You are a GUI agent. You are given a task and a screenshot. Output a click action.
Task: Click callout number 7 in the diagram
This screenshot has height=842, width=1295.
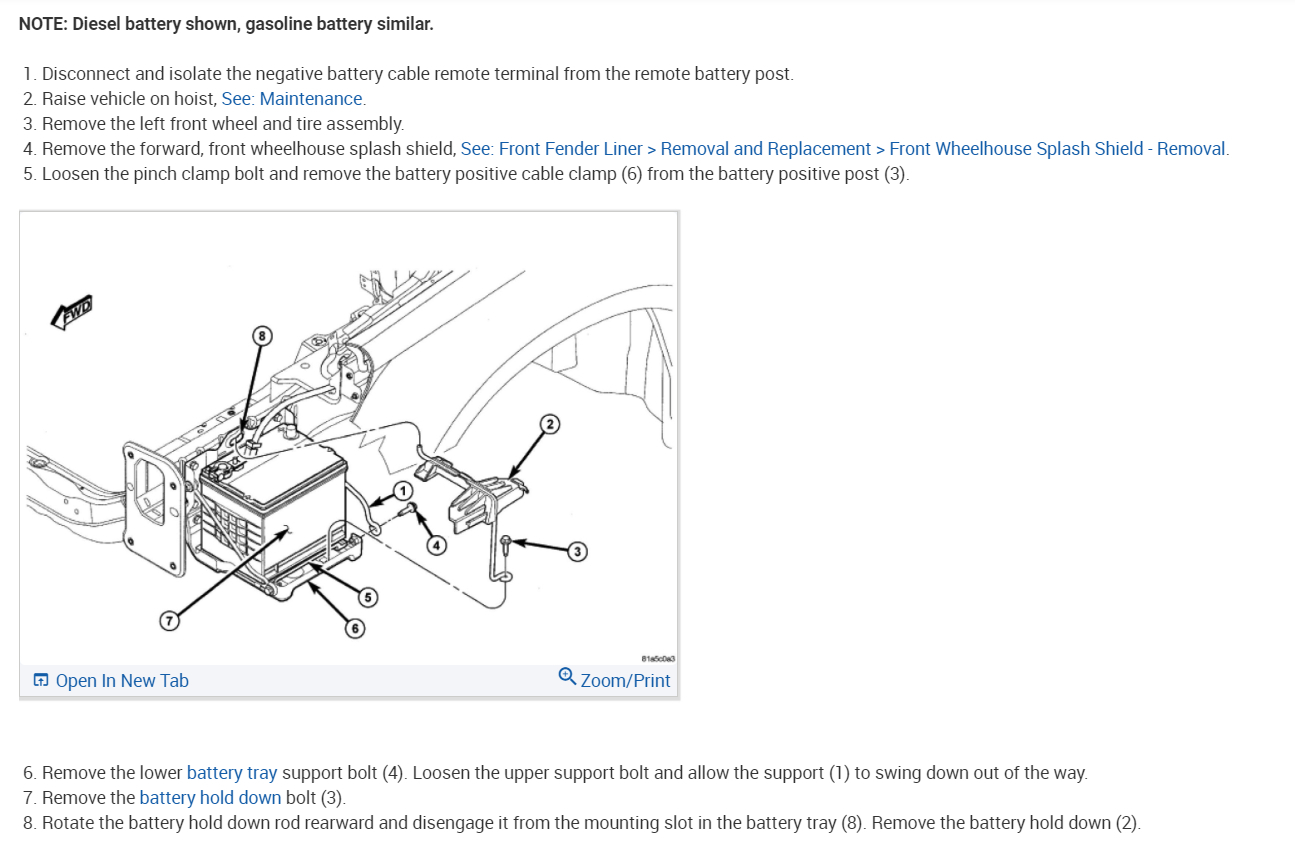(x=170, y=621)
